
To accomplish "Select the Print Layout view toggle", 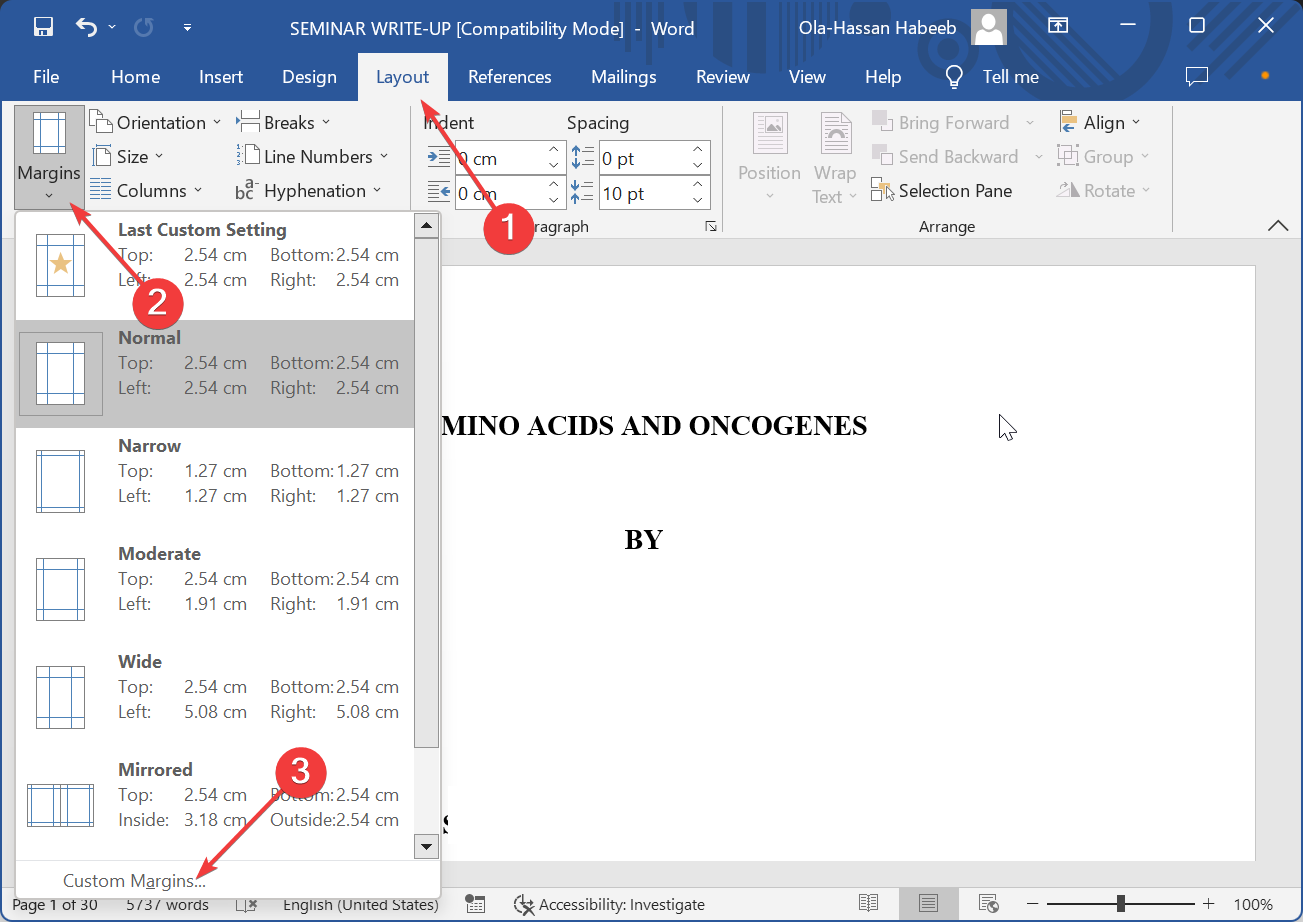I will pos(928,904).
